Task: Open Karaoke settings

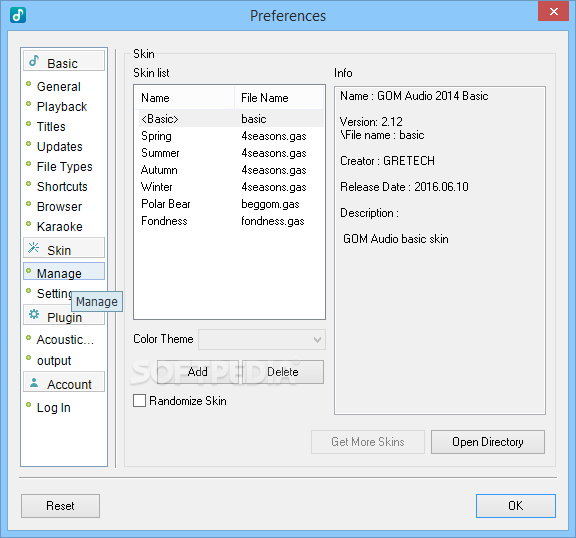Action: click(60, 227)
